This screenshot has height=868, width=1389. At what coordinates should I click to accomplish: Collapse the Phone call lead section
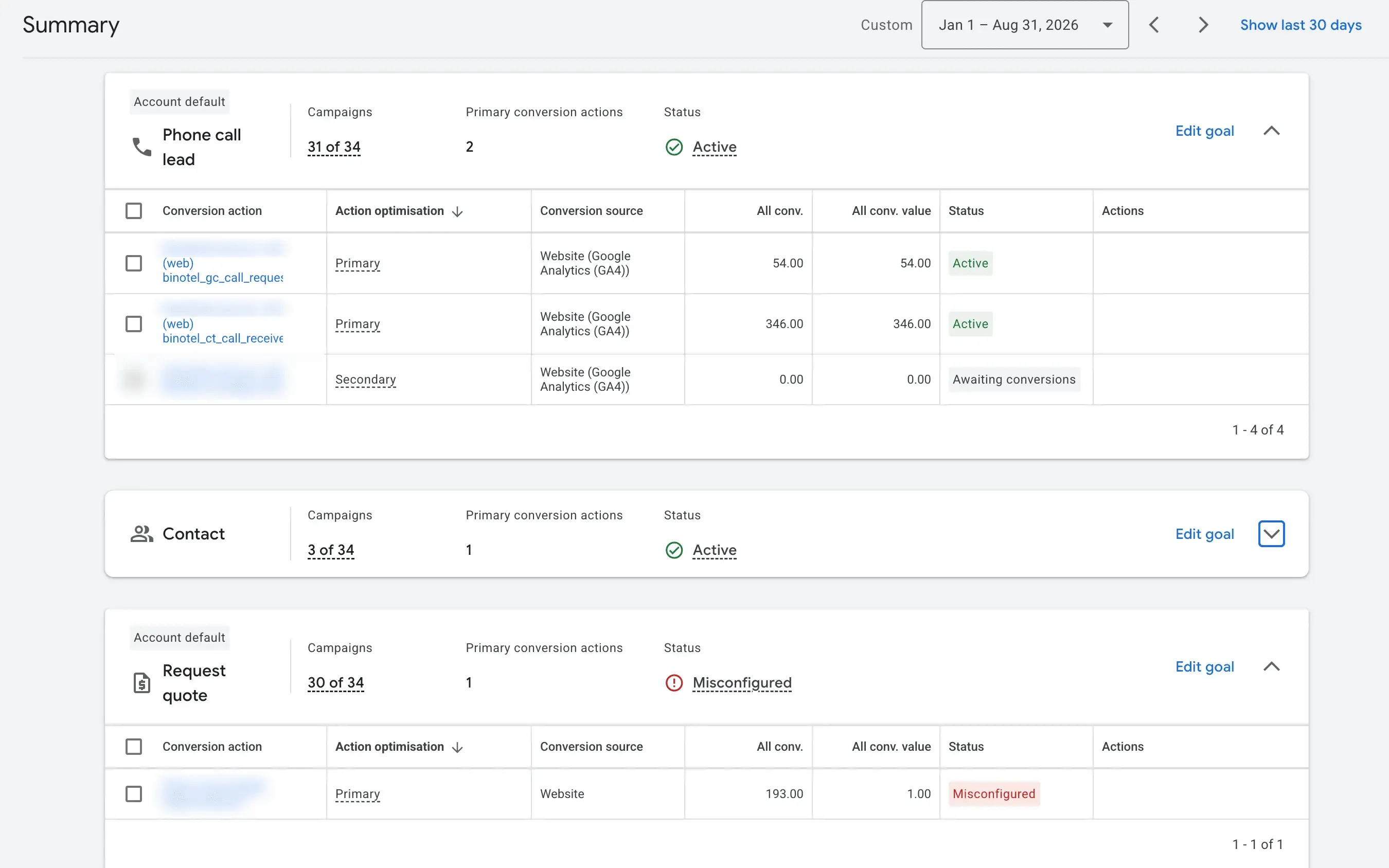click(1271, 131)
